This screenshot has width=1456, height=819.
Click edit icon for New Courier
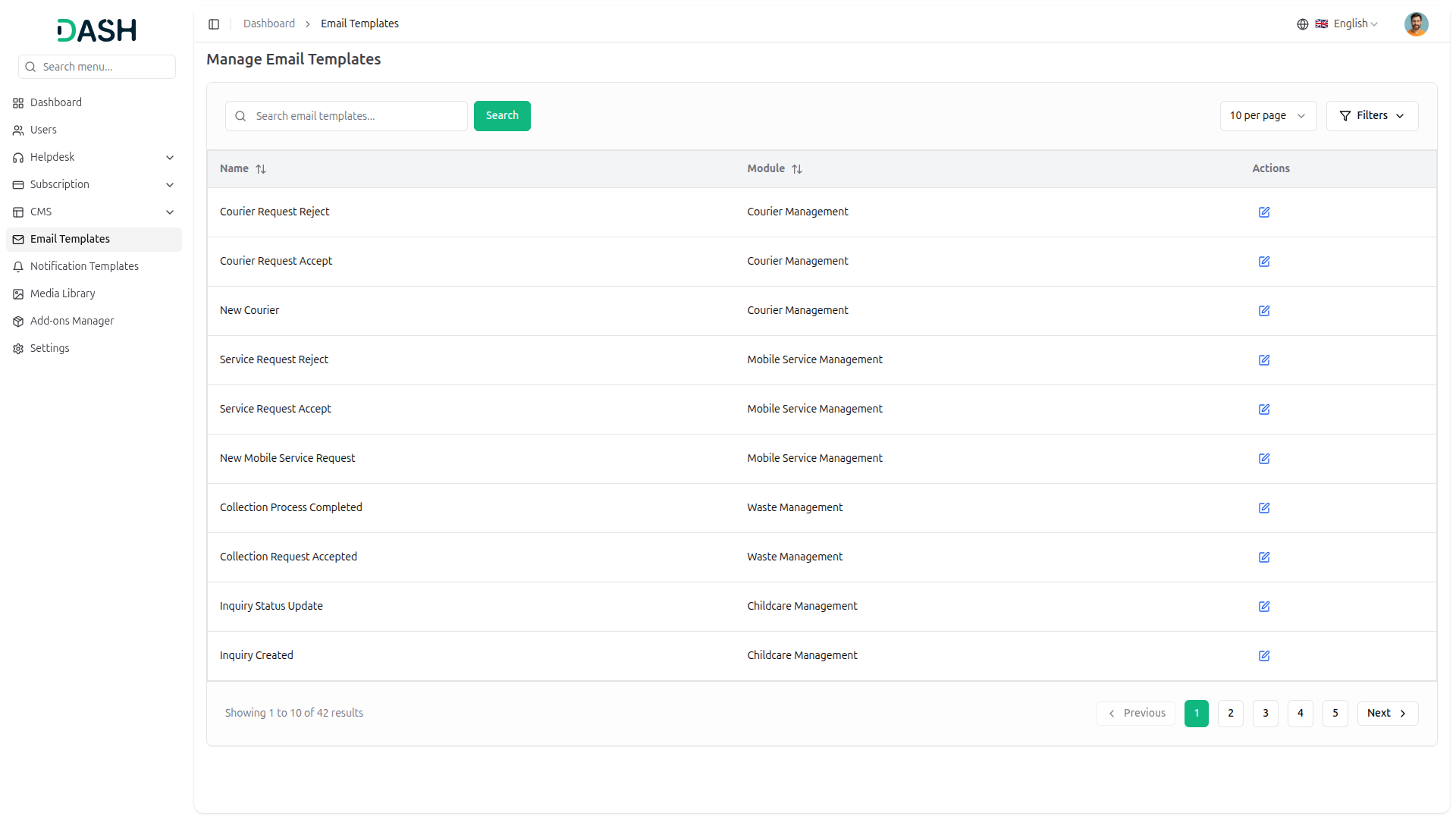click(1263, 311)
